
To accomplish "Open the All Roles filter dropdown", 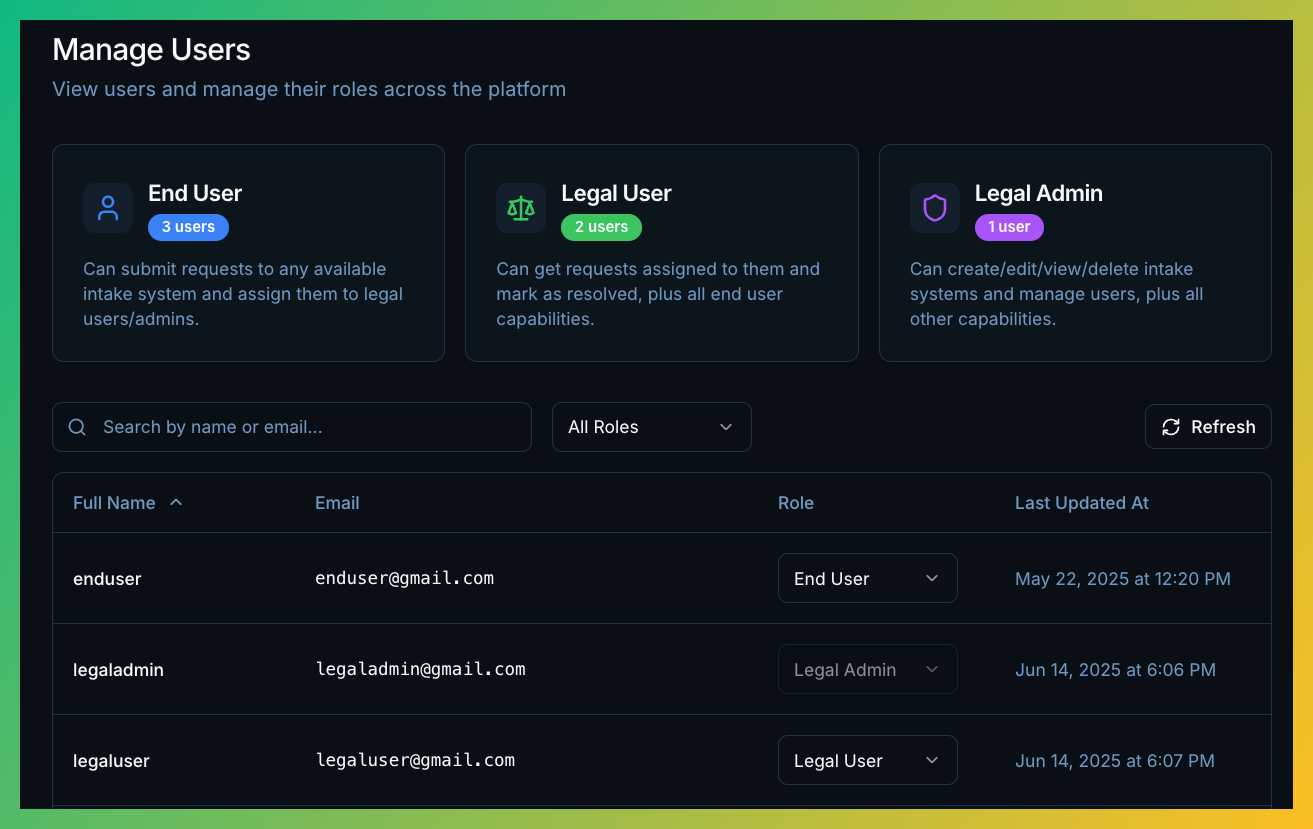I will click(x=651, y=427).
